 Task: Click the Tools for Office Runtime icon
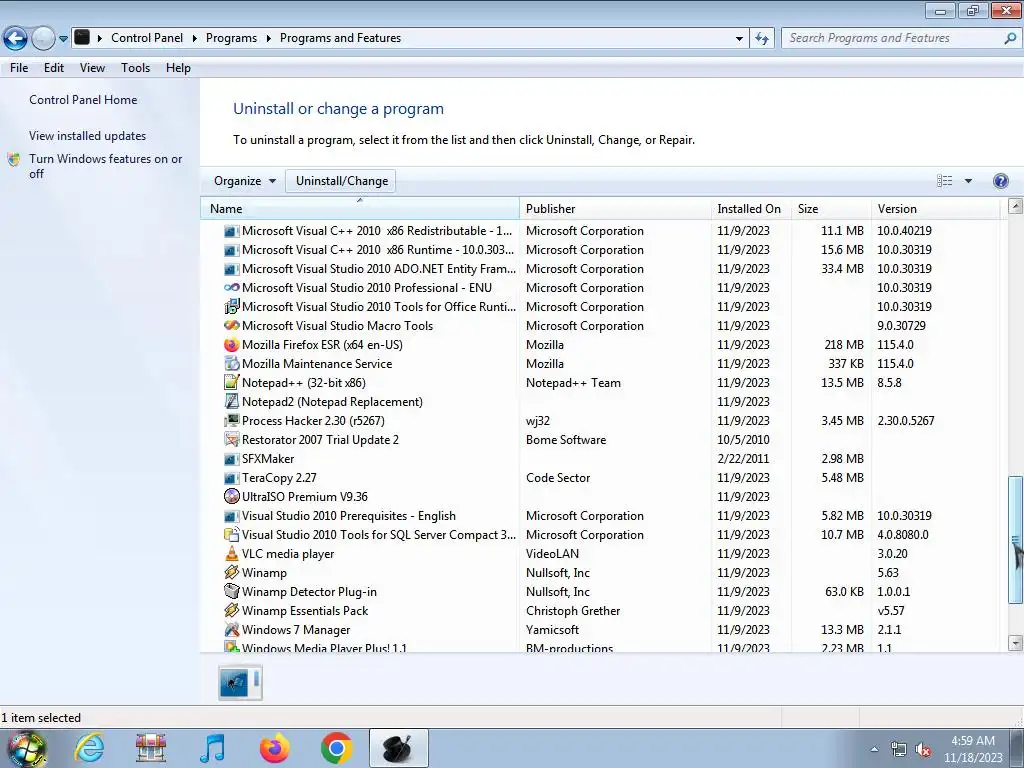click(231, 306)
